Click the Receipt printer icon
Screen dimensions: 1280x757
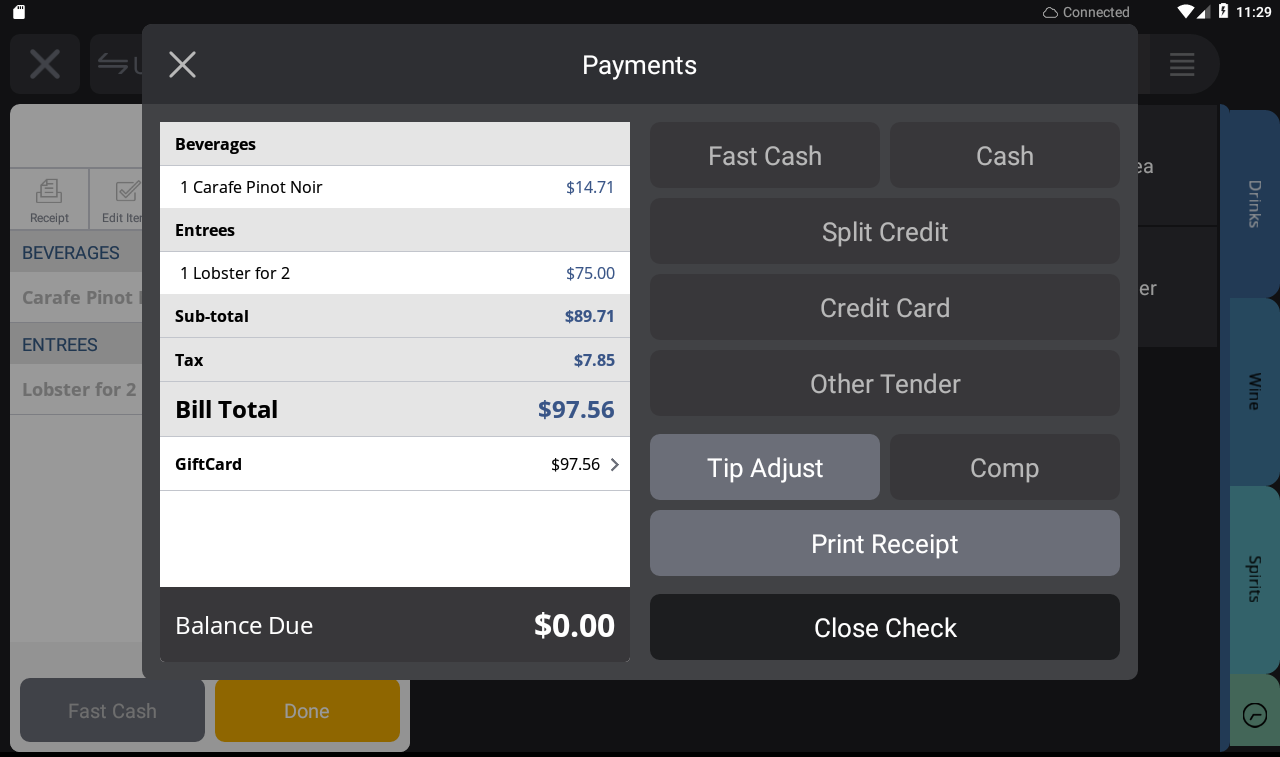[49, 191]
